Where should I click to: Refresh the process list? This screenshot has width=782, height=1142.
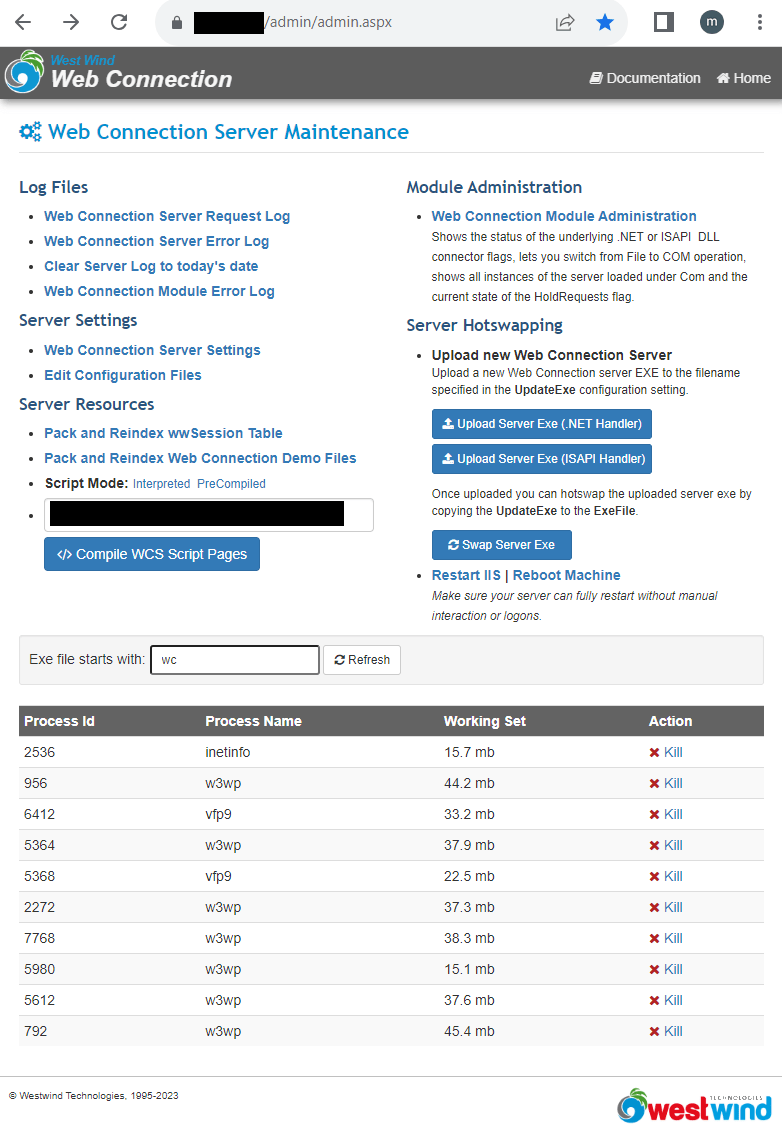(x=362, y=660)
